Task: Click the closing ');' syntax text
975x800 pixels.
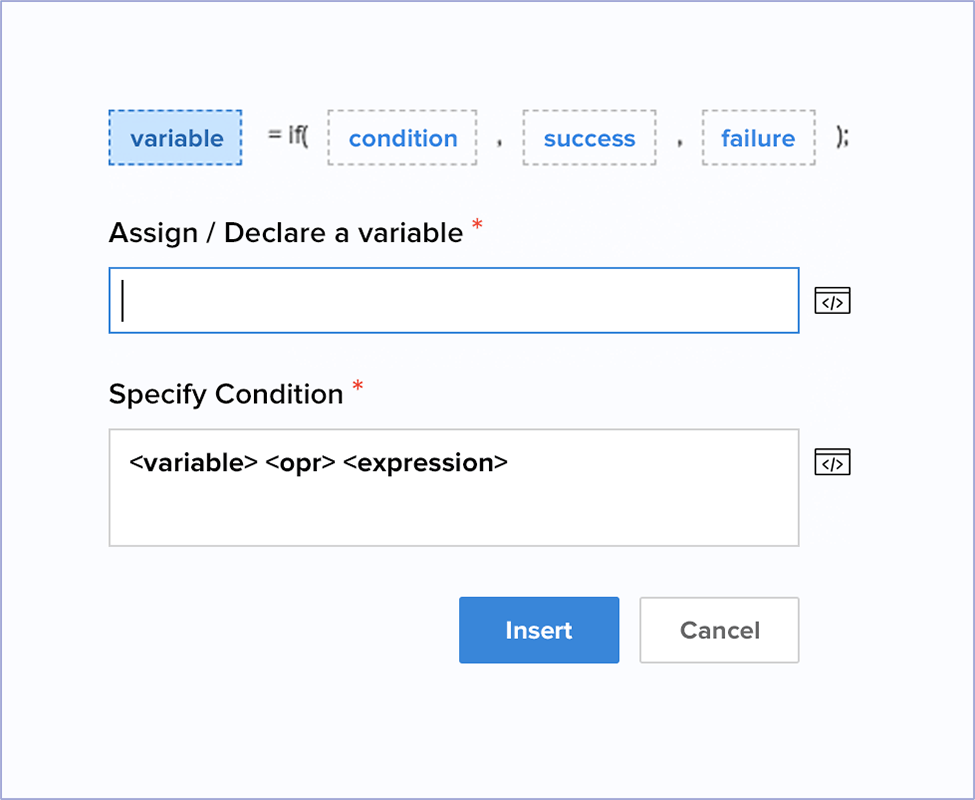Action: click(x=842, y=137)
